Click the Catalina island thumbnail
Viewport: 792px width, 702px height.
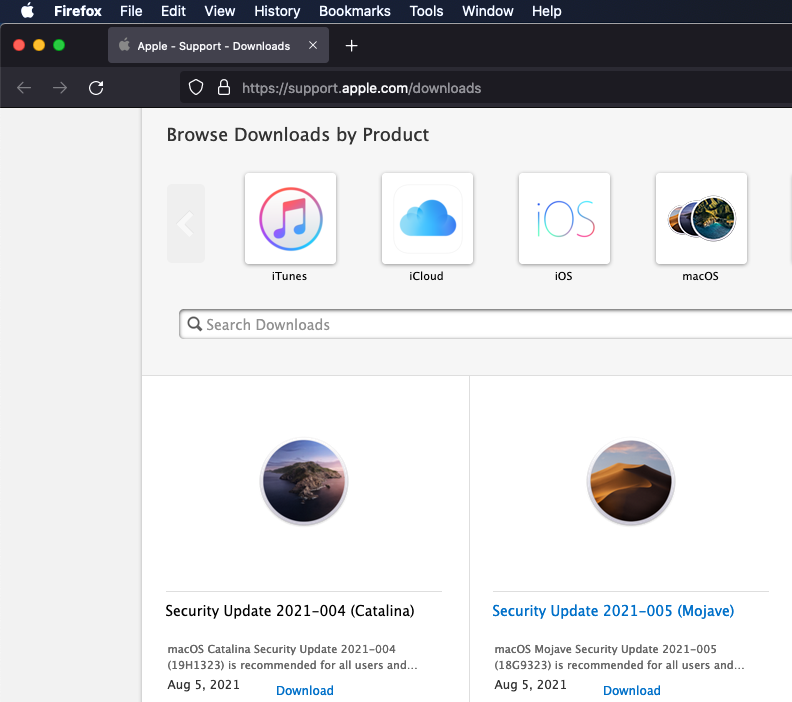(304, 481)
